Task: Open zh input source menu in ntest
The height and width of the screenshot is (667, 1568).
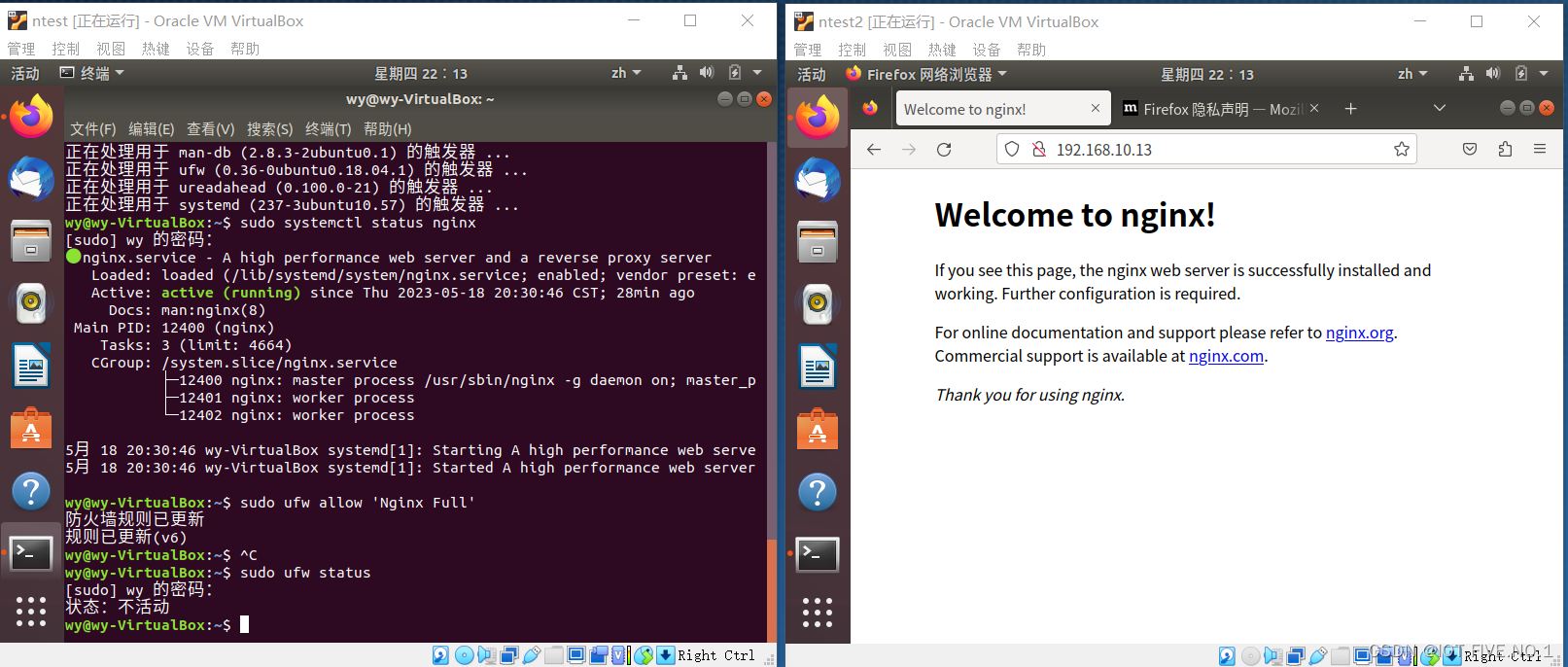Action: (626, 73)
